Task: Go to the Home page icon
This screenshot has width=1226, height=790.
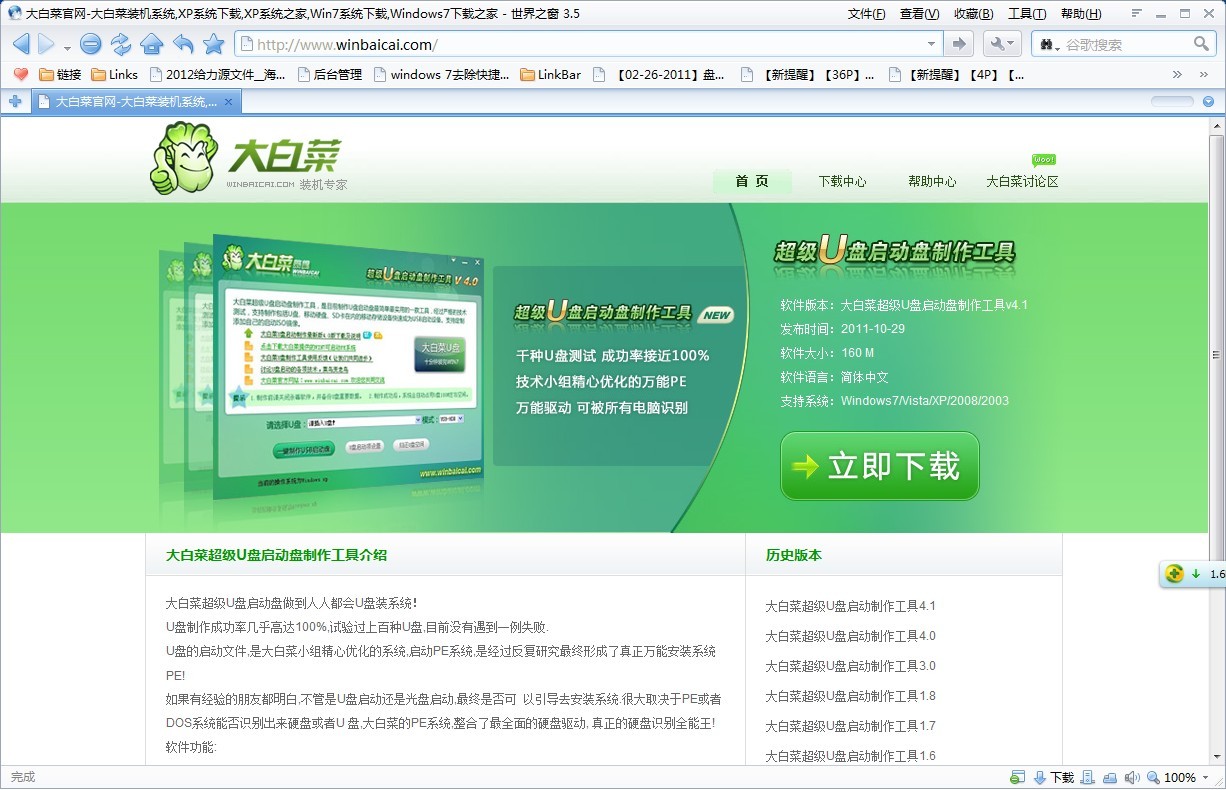Action: [x=151, y=44]
